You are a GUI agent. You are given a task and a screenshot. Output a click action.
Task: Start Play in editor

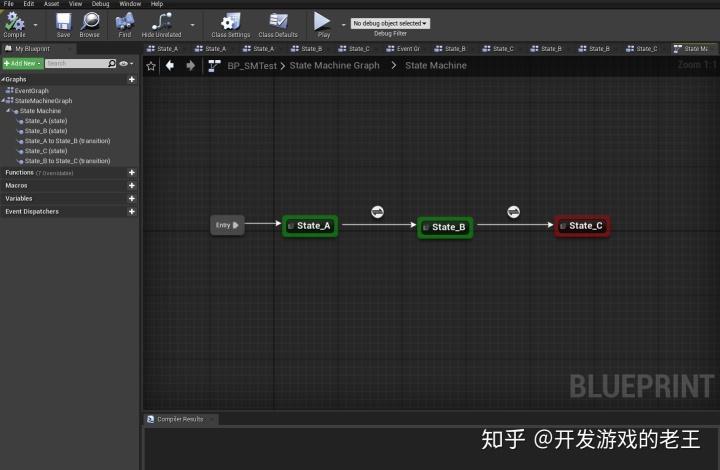(x=323, y=25)
